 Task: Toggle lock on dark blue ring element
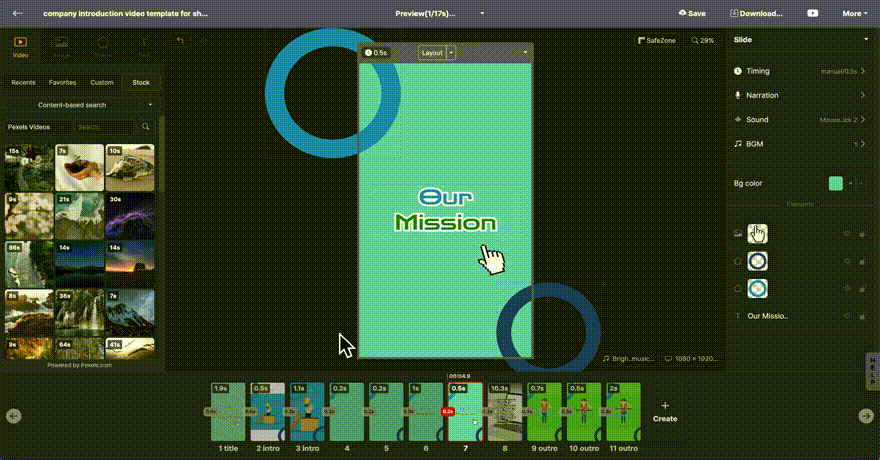coord(862,261)
